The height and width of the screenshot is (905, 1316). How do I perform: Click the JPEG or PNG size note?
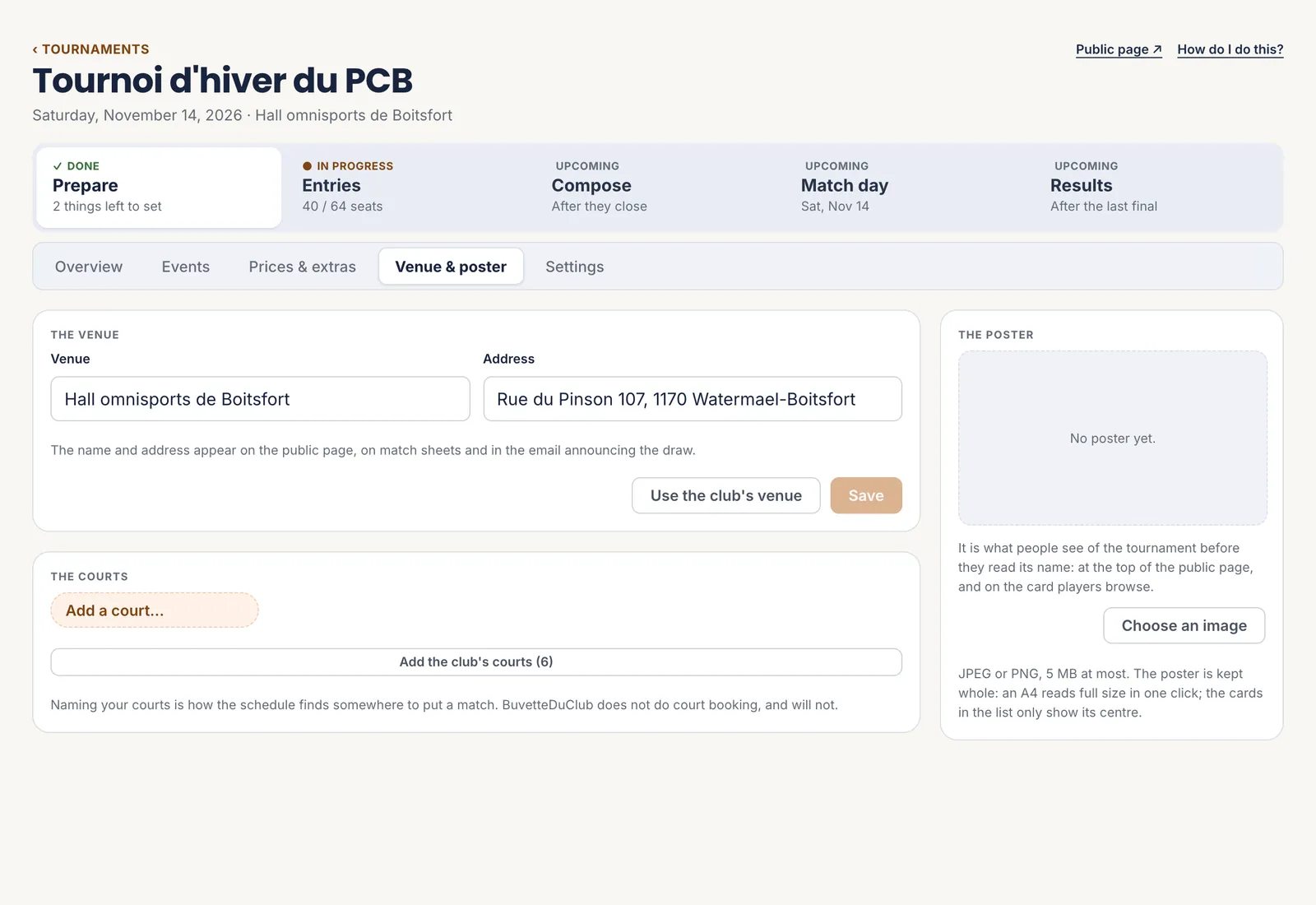tap(1110, 693)
